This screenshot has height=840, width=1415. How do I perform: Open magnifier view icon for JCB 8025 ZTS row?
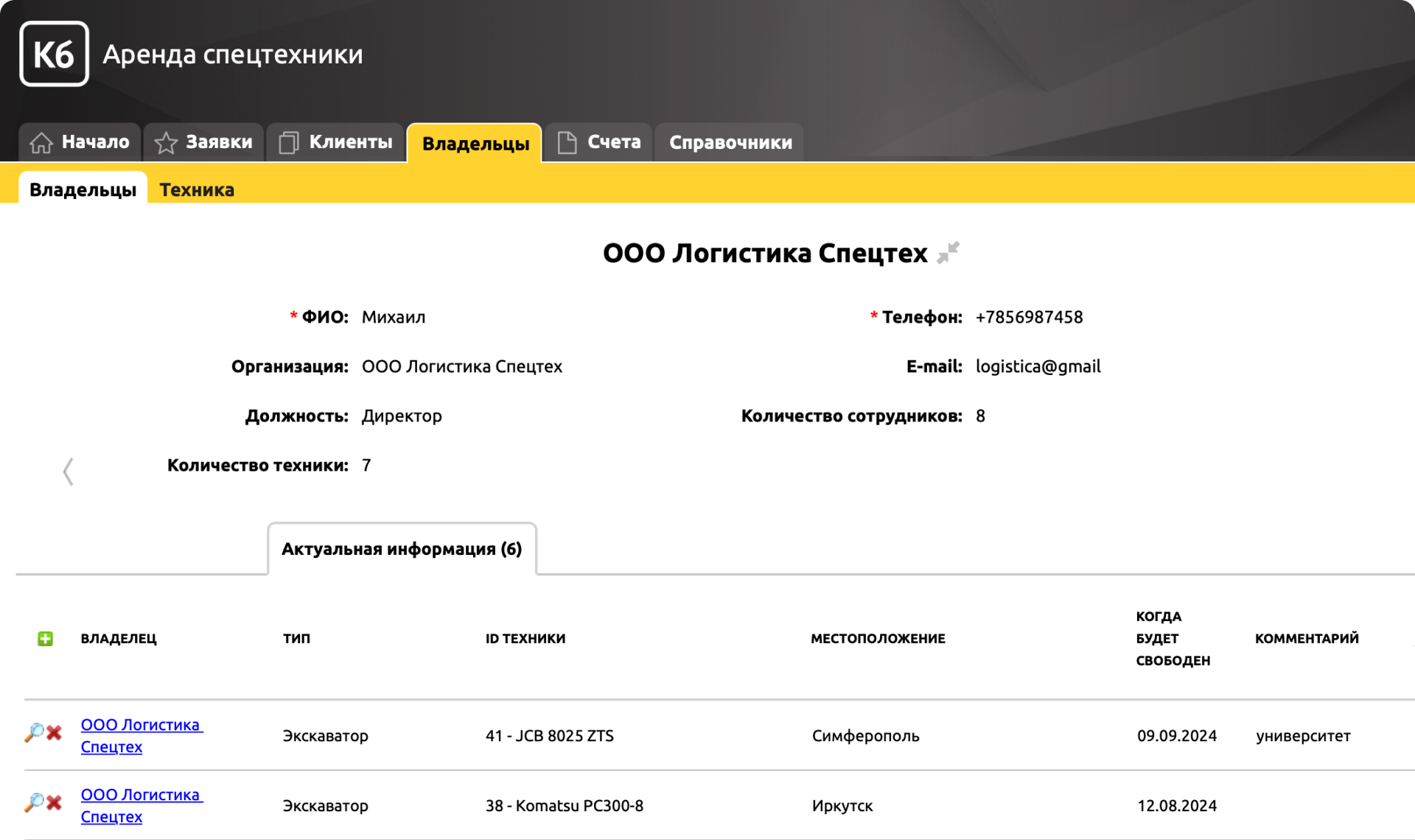[x=34, y=732]
